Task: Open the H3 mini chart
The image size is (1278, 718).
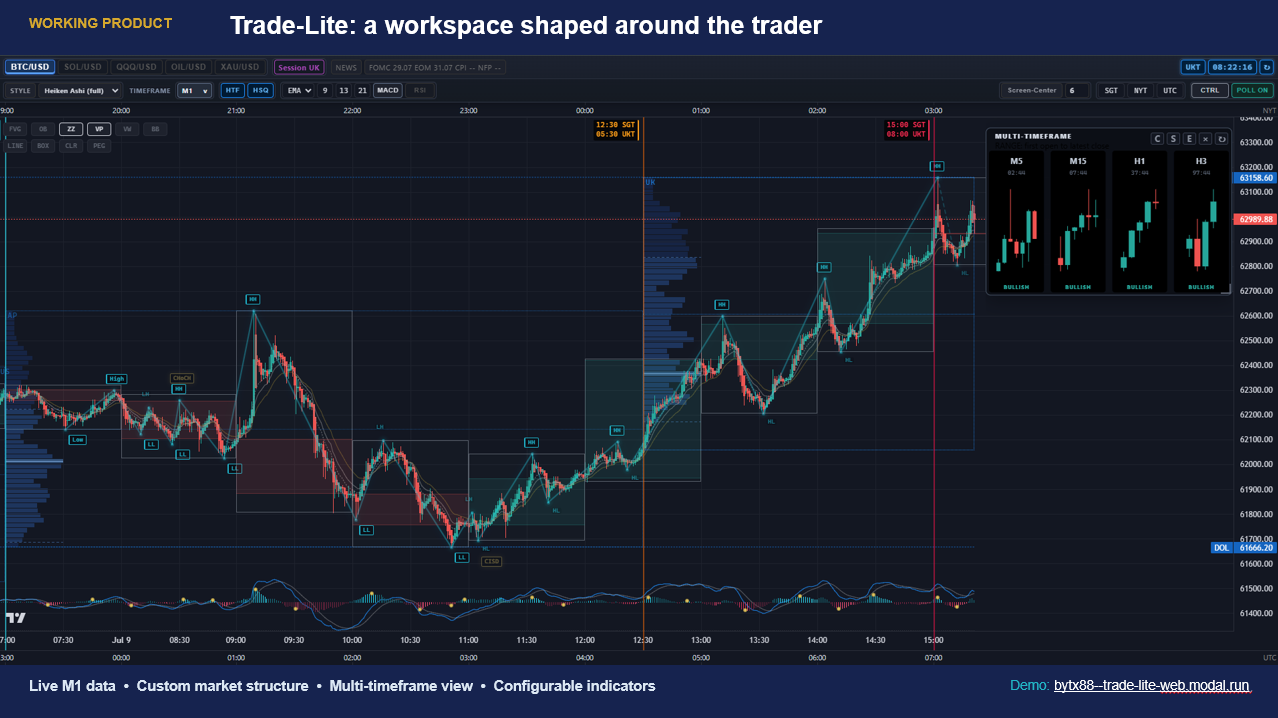Action: click(x=1201, y=221)
